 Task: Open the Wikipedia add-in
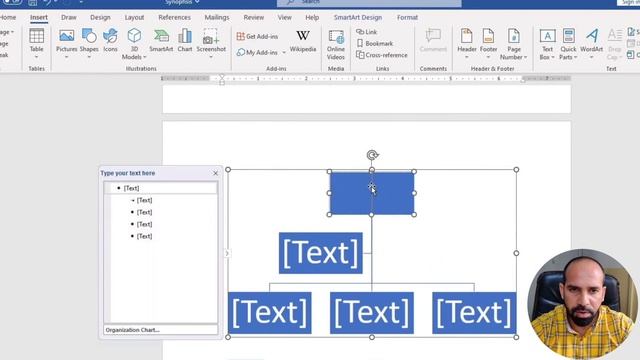pos(303,41)
